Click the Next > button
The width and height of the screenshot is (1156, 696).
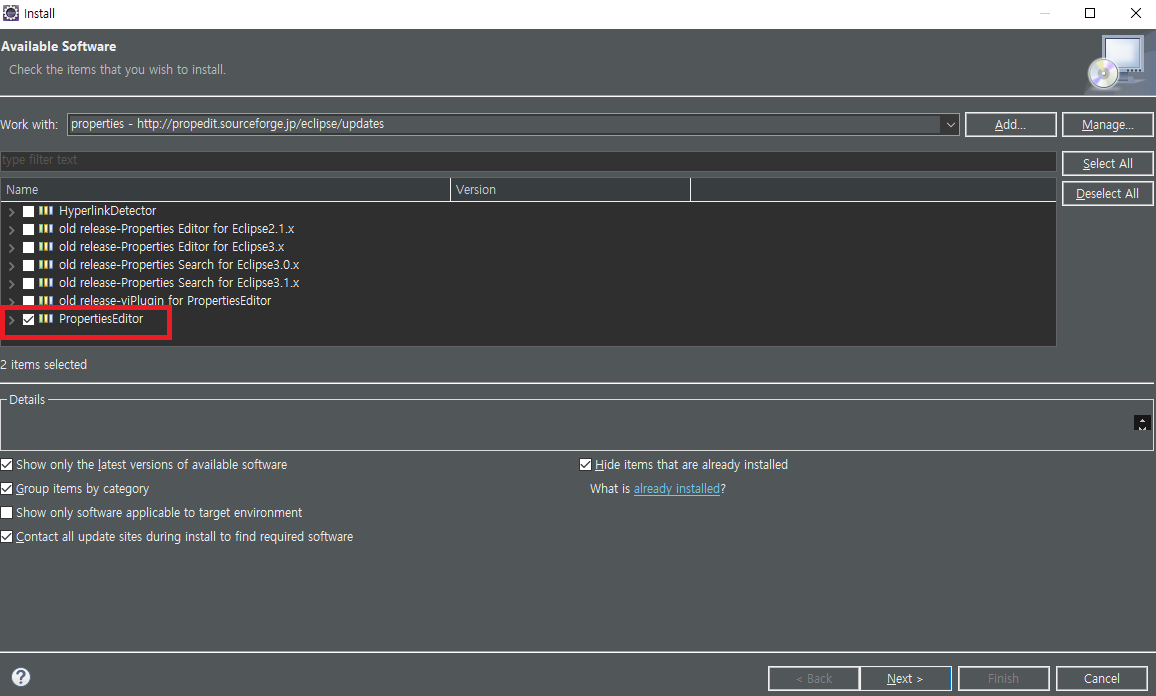tap(905, 678)
